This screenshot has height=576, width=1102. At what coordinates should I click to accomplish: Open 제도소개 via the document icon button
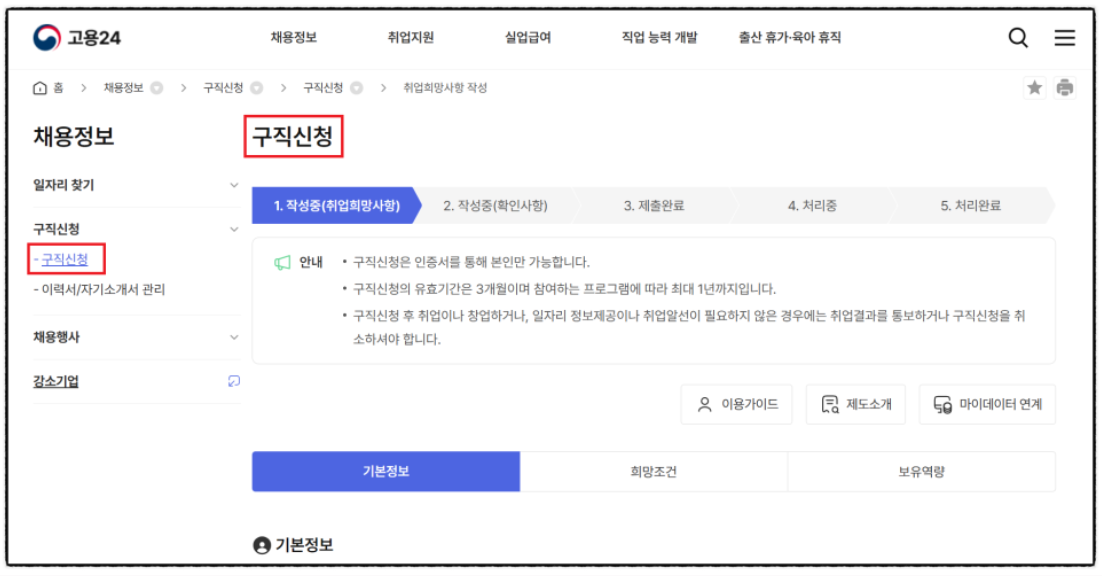(855, 404)
